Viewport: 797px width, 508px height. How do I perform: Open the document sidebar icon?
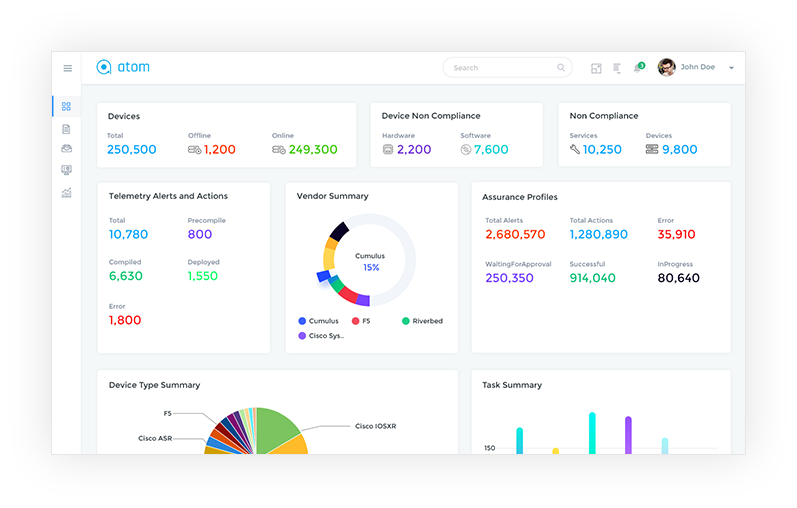[66, 129]
